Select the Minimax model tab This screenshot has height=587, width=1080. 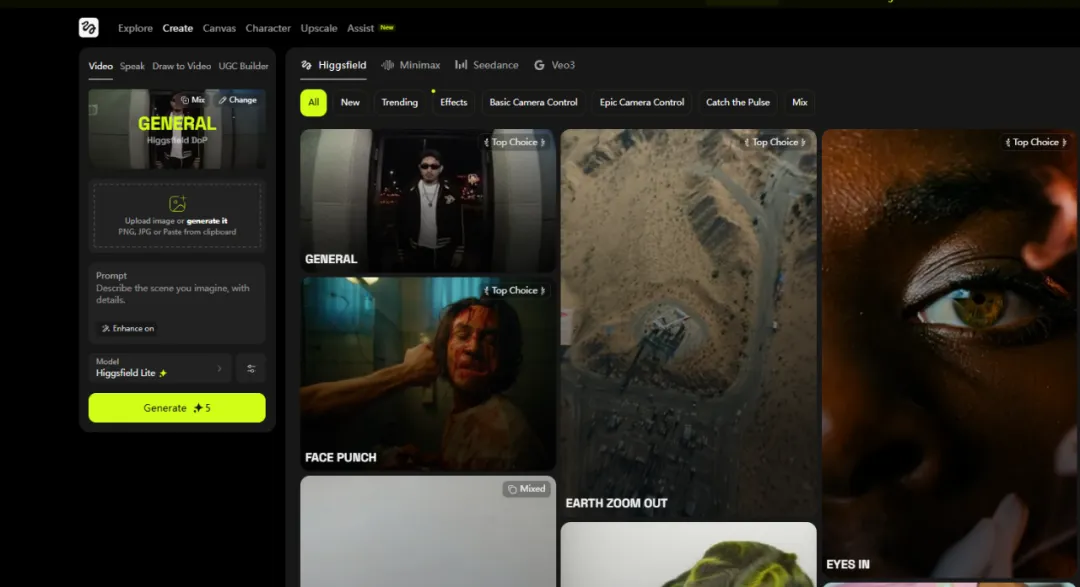tap(410, 65)
